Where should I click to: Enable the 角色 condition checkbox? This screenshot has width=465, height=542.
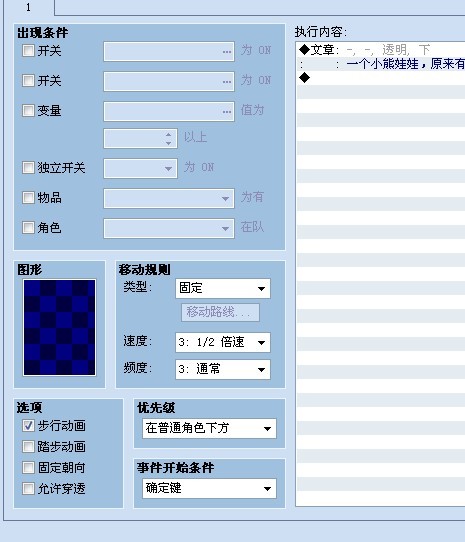[x=28, y=228]
